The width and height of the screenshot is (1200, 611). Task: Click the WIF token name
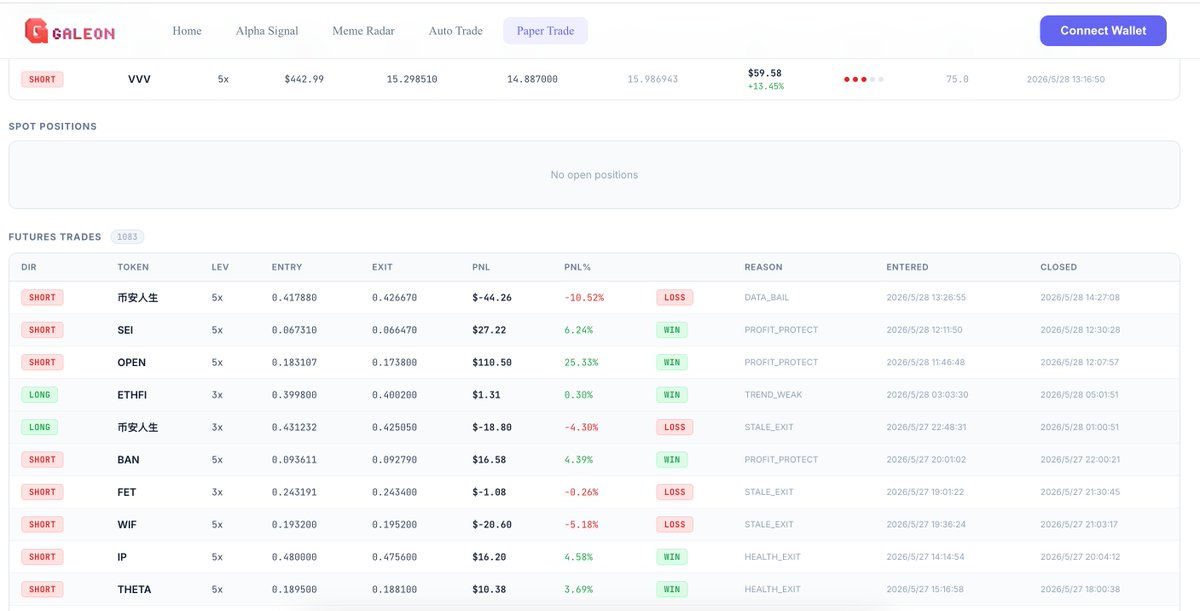(127, 525)
